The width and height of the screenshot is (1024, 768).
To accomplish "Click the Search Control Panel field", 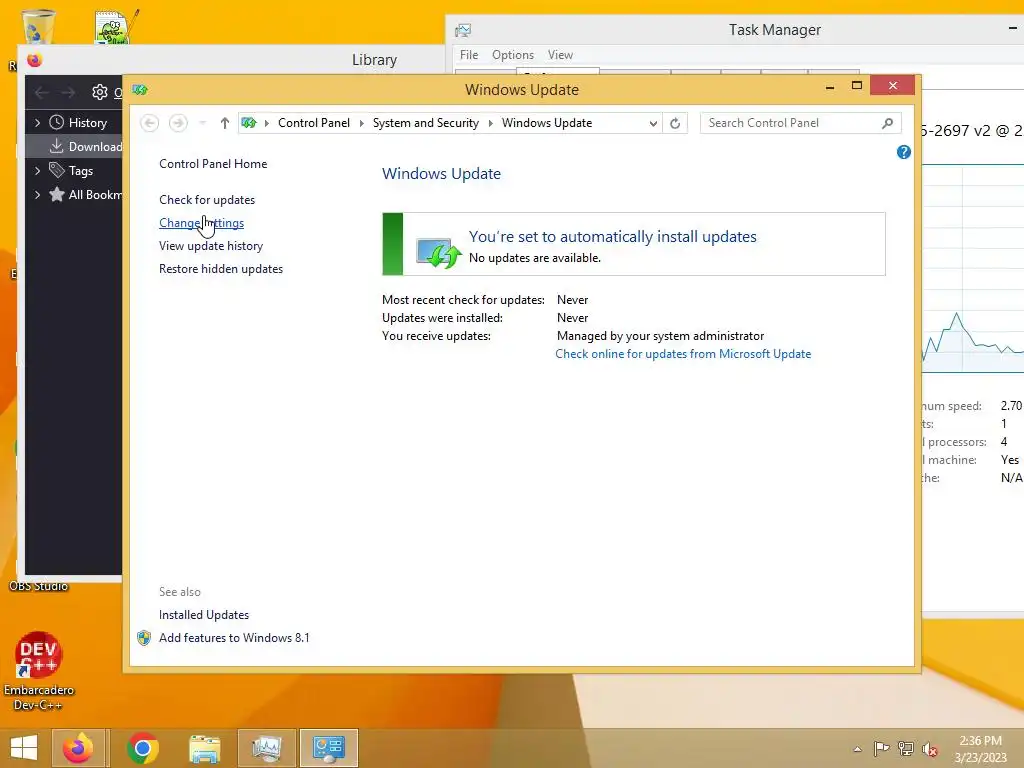I will (x=800, y=123).
